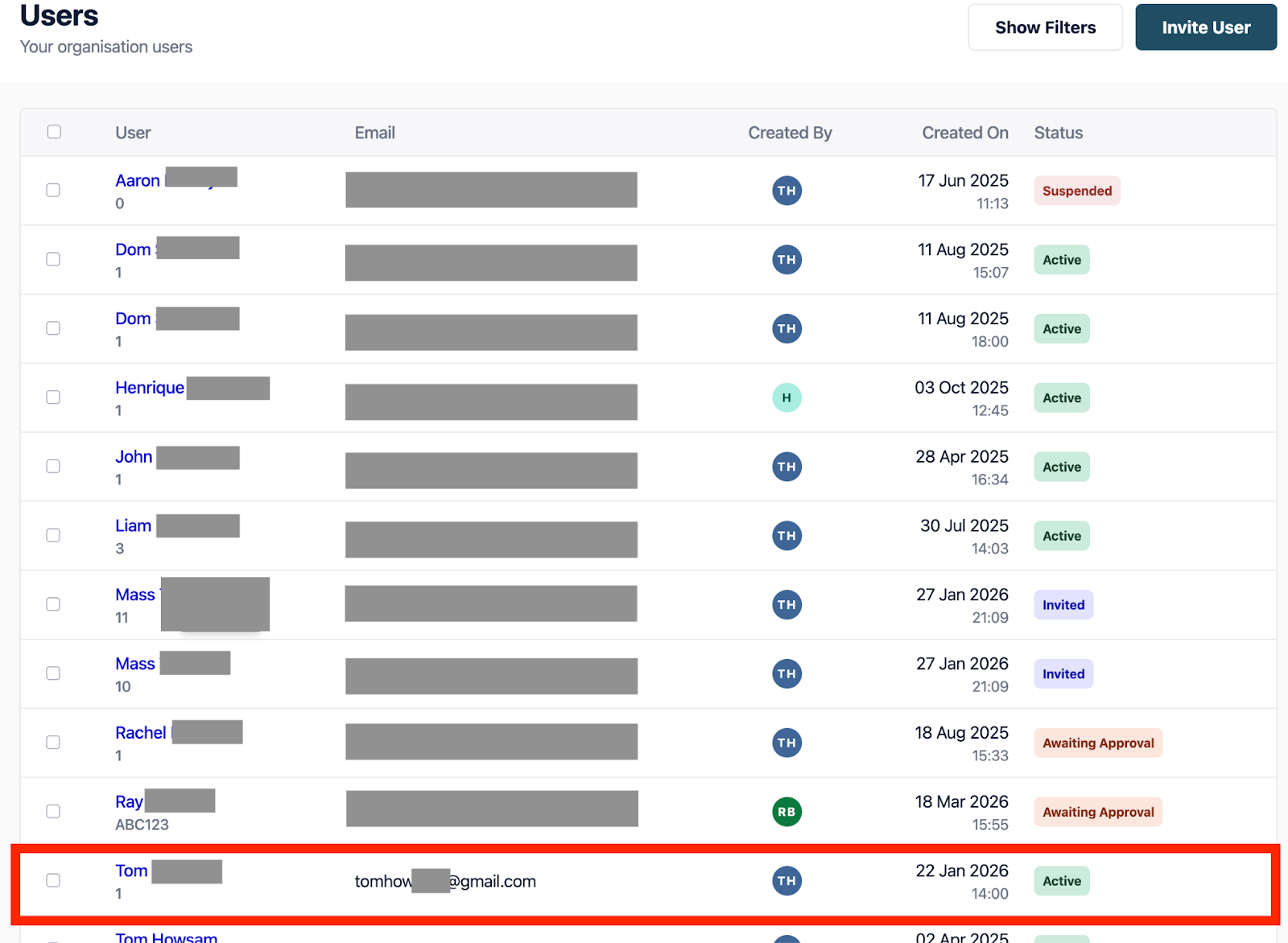Click the Status column header

point(1058,133)
